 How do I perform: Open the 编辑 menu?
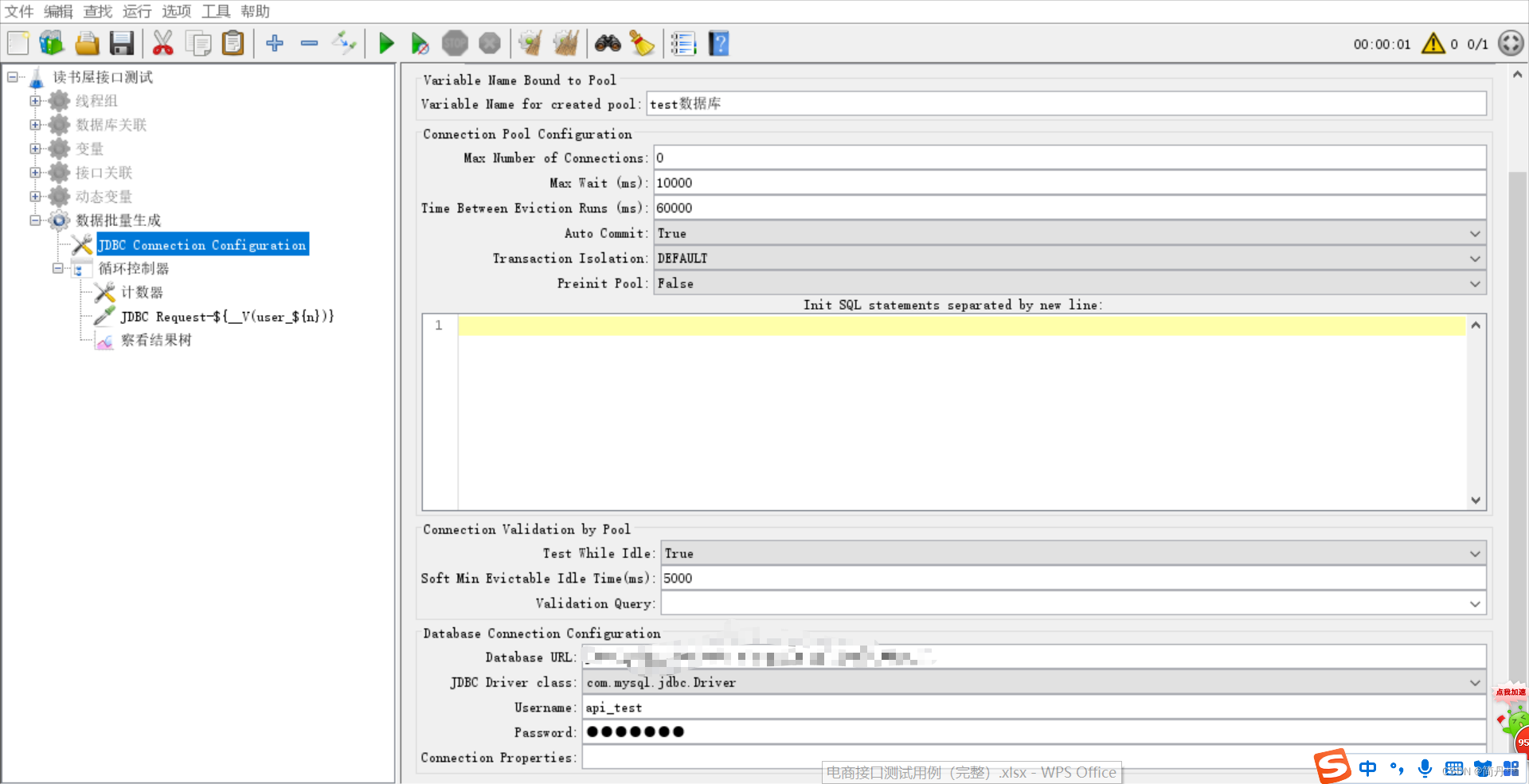click(x=58, y=11)
